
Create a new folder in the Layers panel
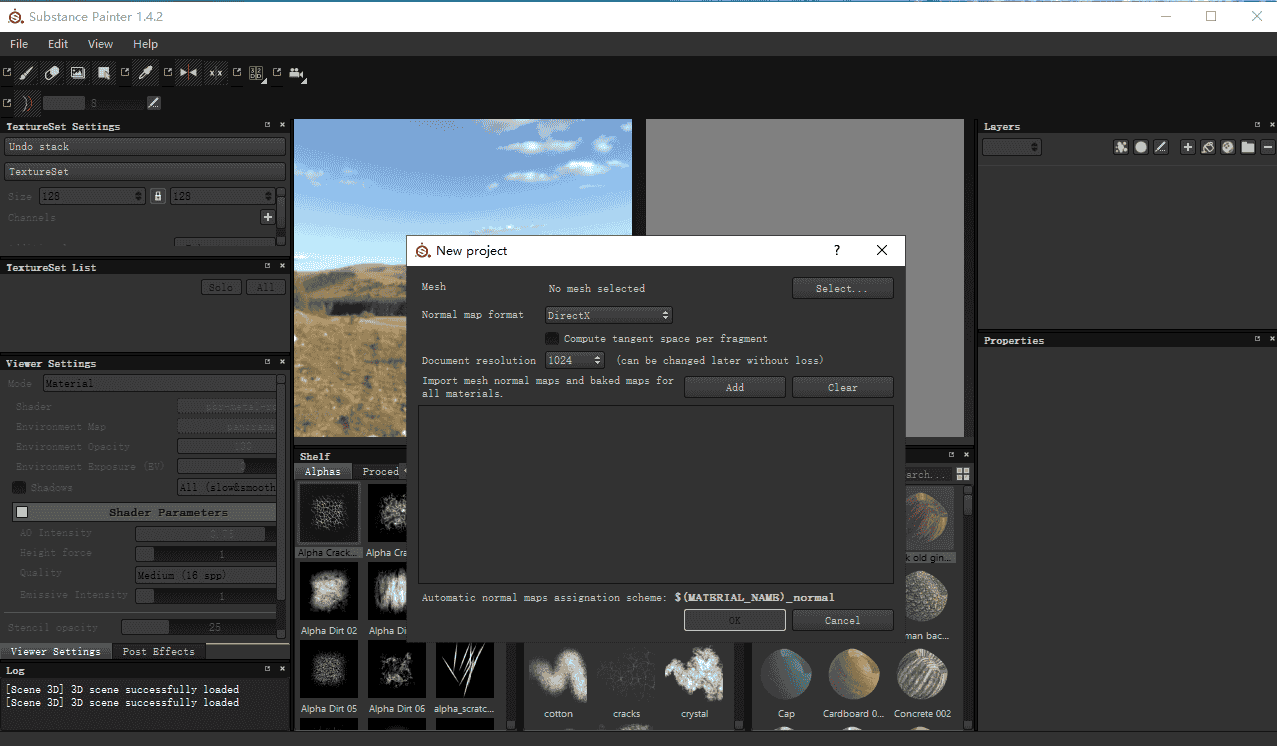1246,146
